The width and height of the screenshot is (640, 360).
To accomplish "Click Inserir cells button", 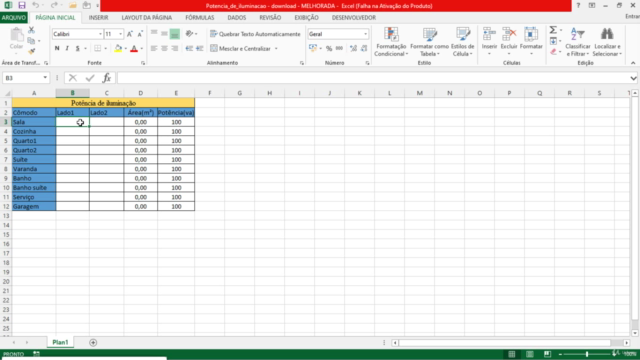I will click(489, 41).
